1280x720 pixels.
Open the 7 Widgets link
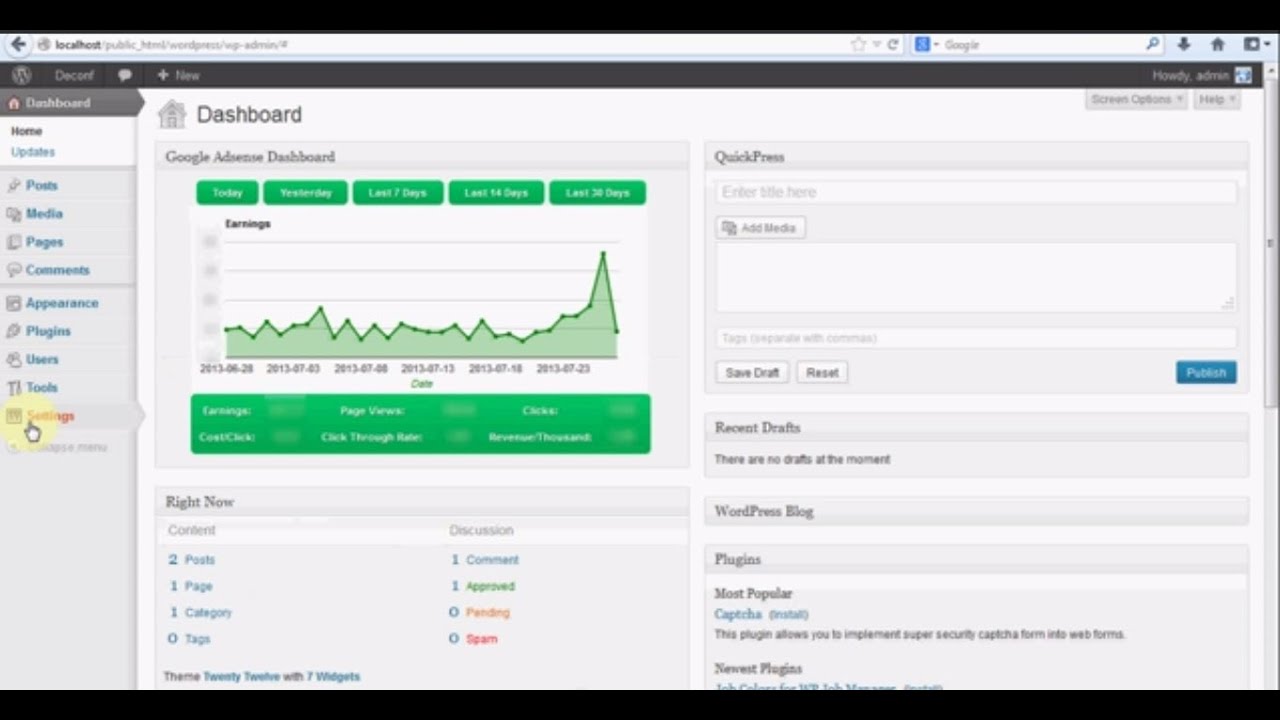[333, 677]
